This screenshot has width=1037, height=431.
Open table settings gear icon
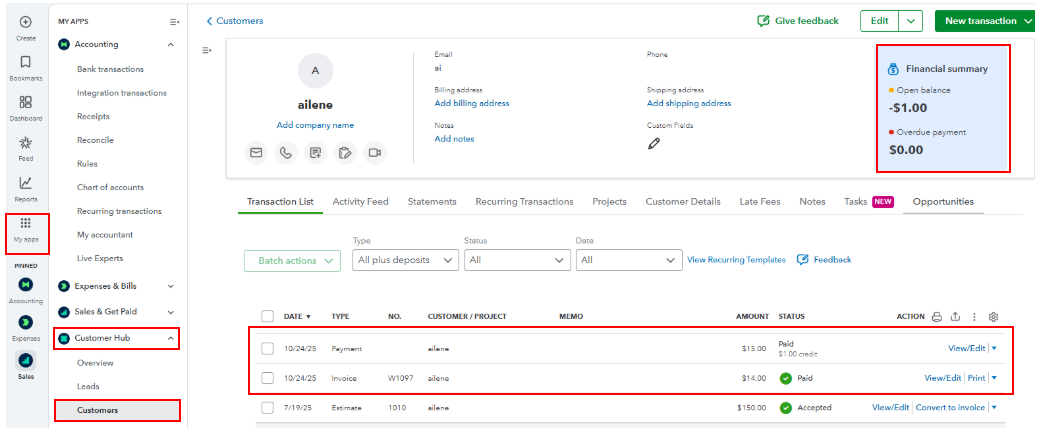[x=993, y=317]
